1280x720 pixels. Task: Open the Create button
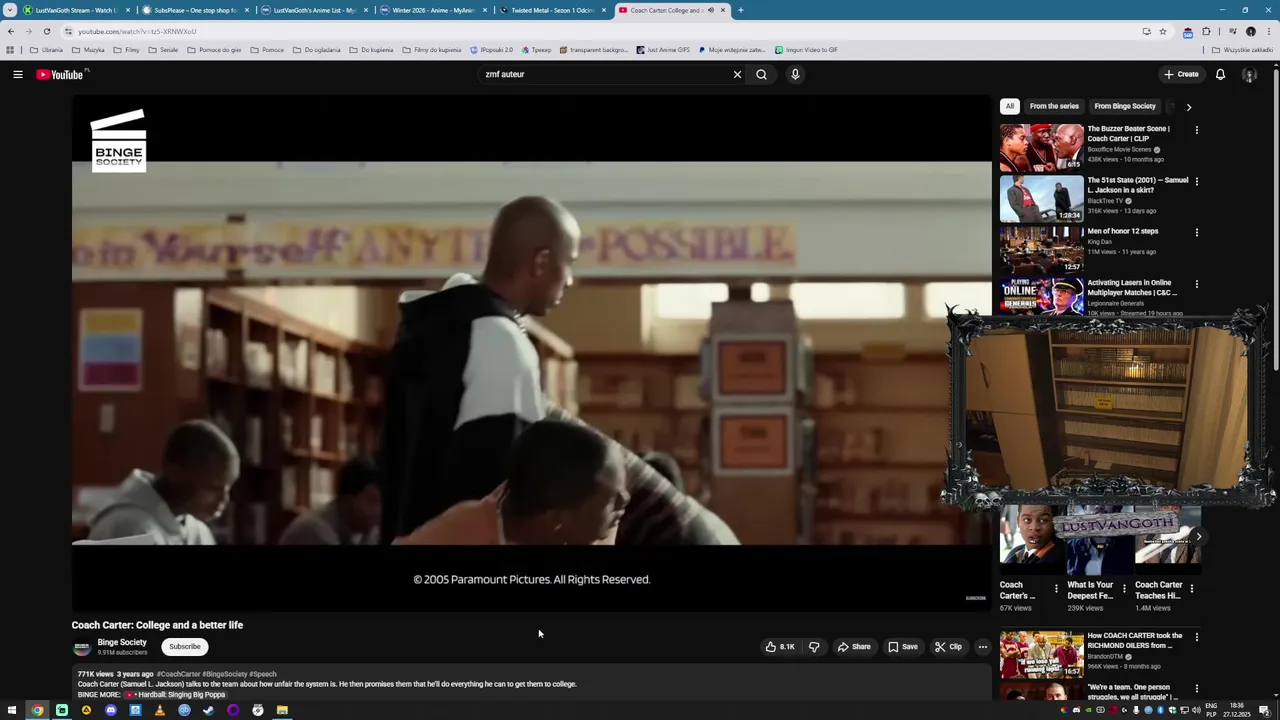[1181, 74]
